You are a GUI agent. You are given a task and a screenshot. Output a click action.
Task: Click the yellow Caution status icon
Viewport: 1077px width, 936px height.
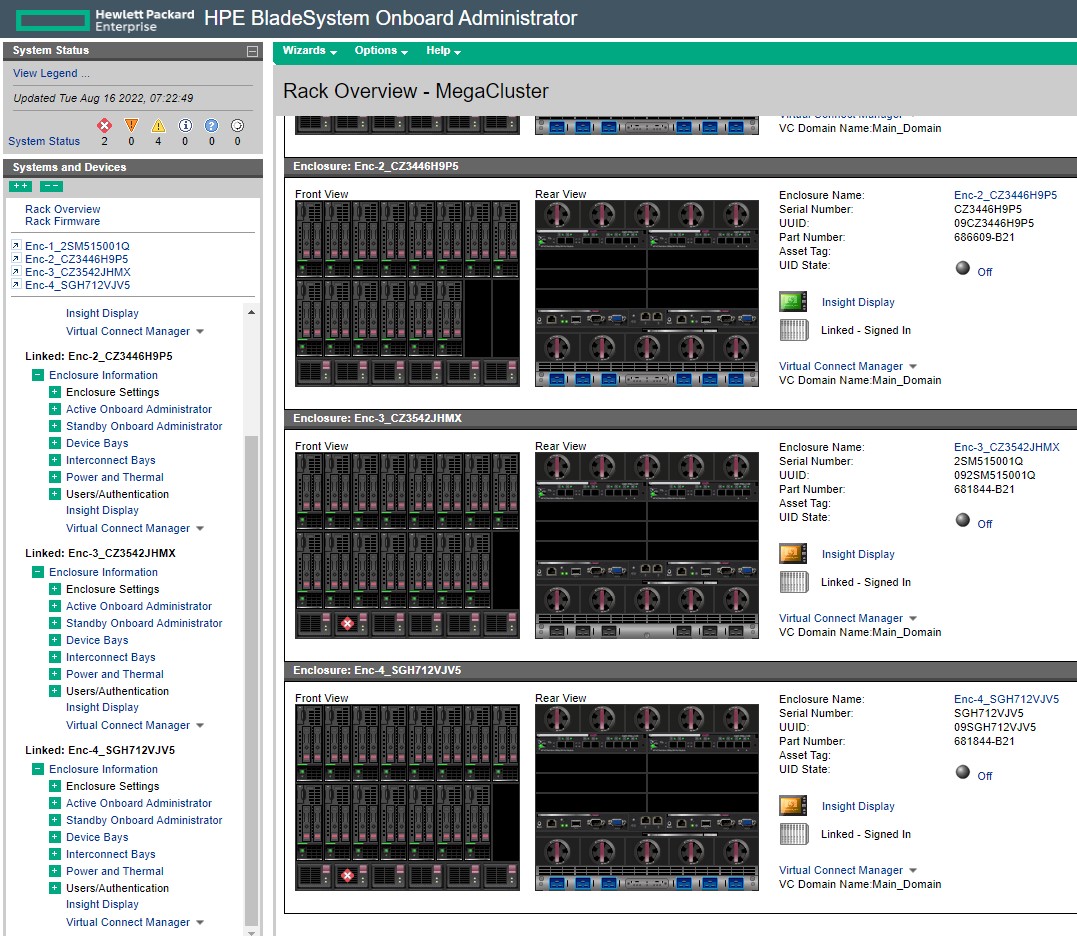point(158,125)
